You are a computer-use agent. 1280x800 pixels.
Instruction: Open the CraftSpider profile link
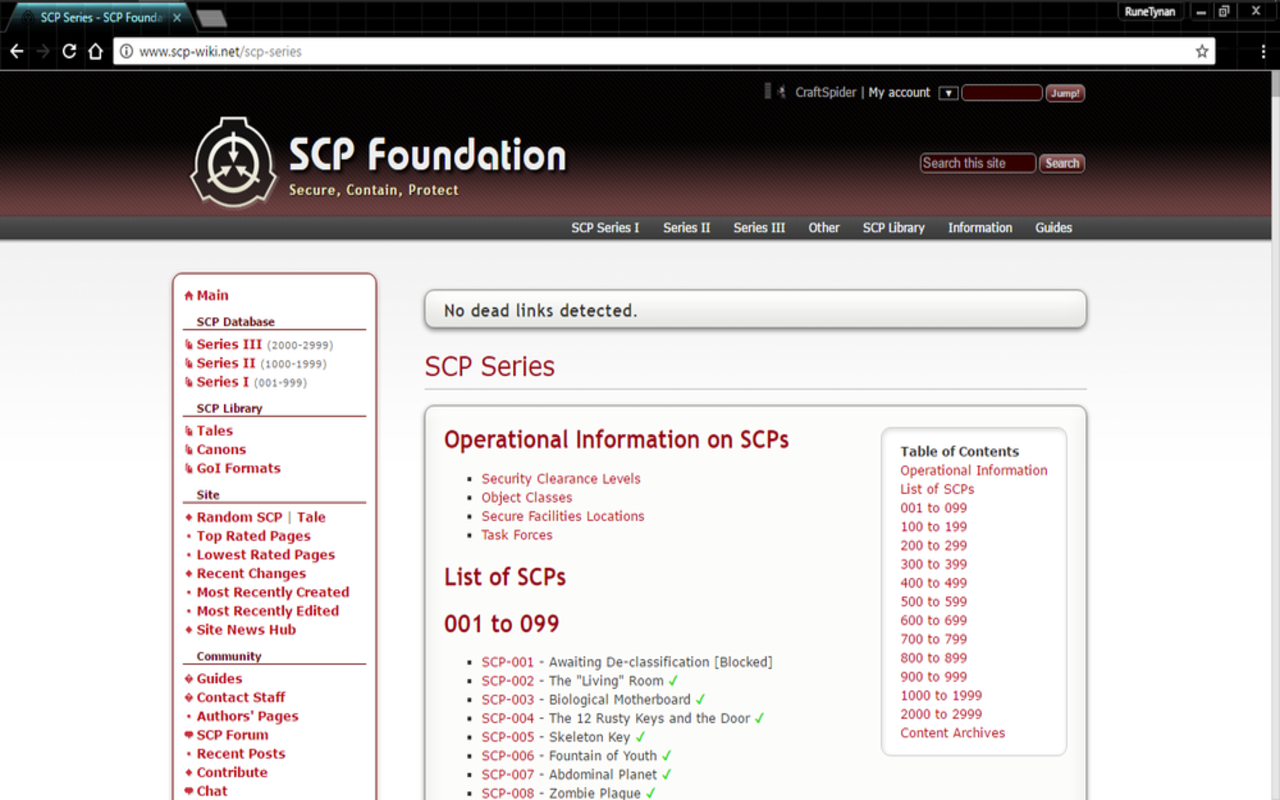[x=826, y=92]
